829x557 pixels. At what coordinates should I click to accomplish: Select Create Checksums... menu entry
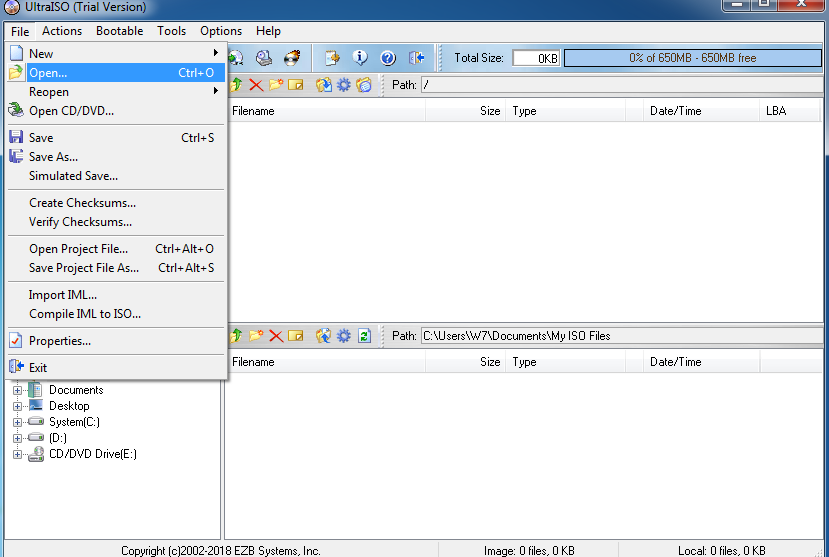click(116, 202)
